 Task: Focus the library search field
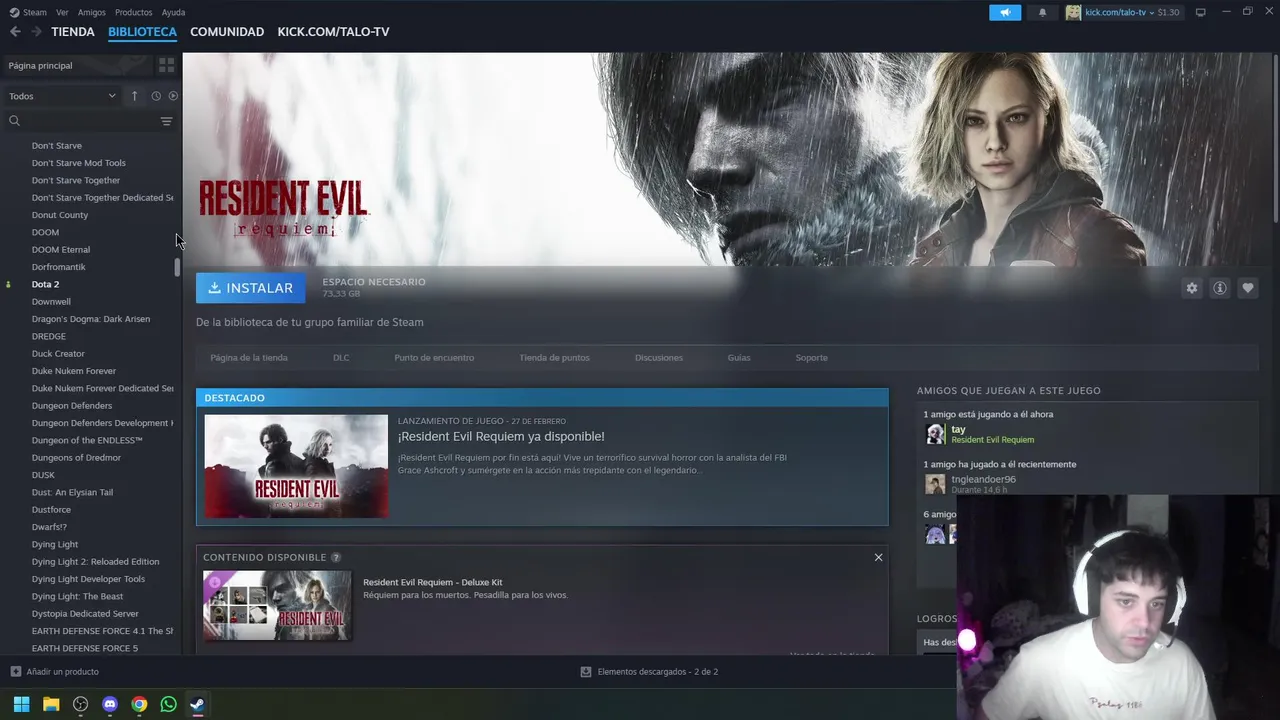click(x=88, y=121)
